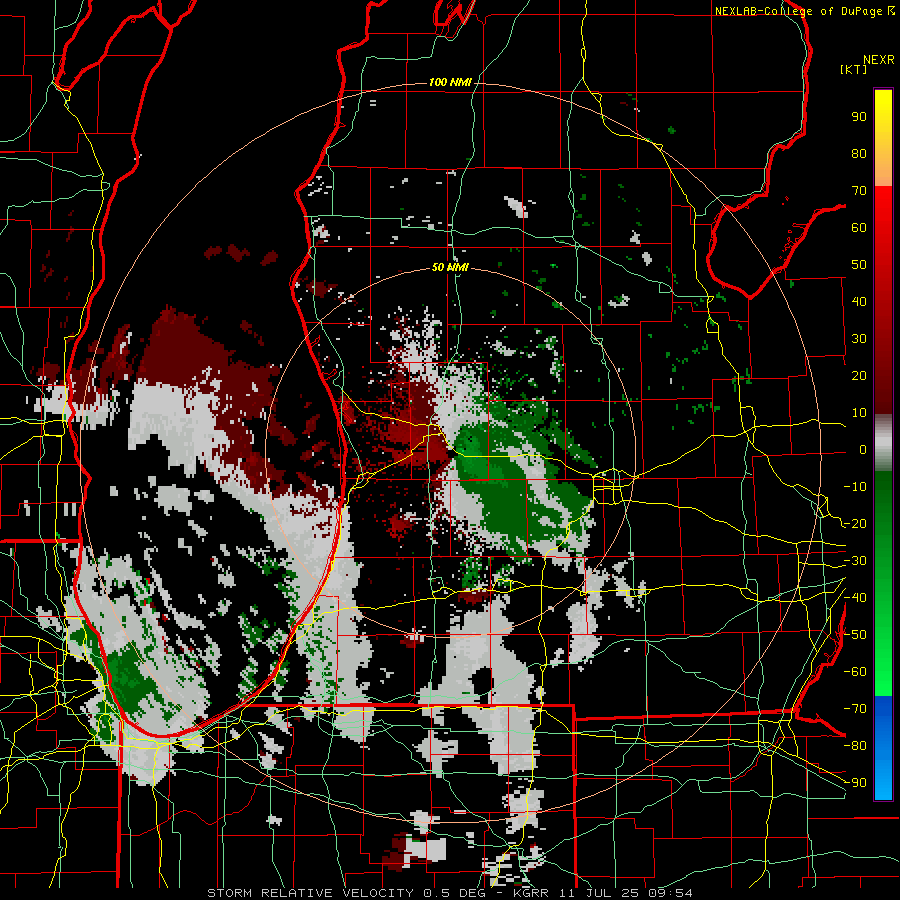This screenshot has height=900, width=900.
Task: Click the positive 30 scale value
Action: coord(859,339)
